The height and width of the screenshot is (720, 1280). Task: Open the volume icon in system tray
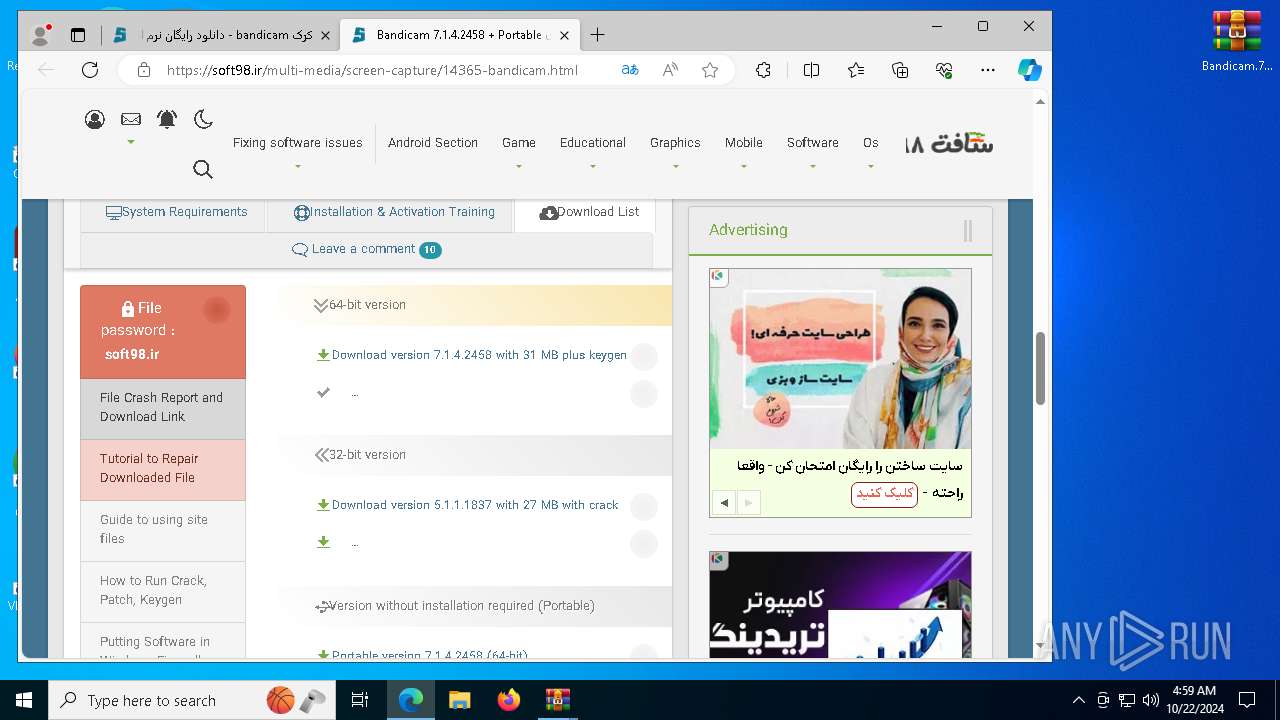click(x=1150, y=700)
